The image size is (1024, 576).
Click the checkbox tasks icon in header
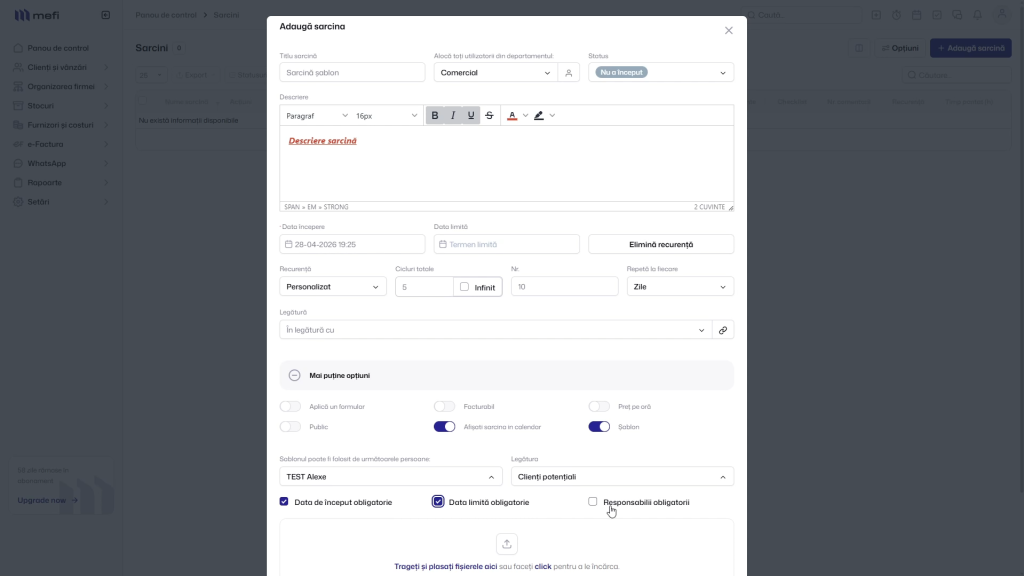tap(937, 15)
